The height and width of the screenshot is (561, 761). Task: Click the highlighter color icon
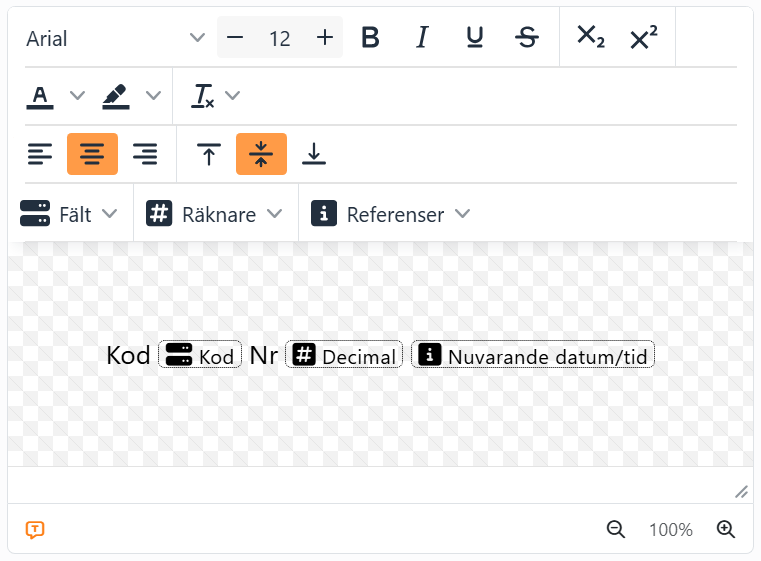tap(116, 96)
